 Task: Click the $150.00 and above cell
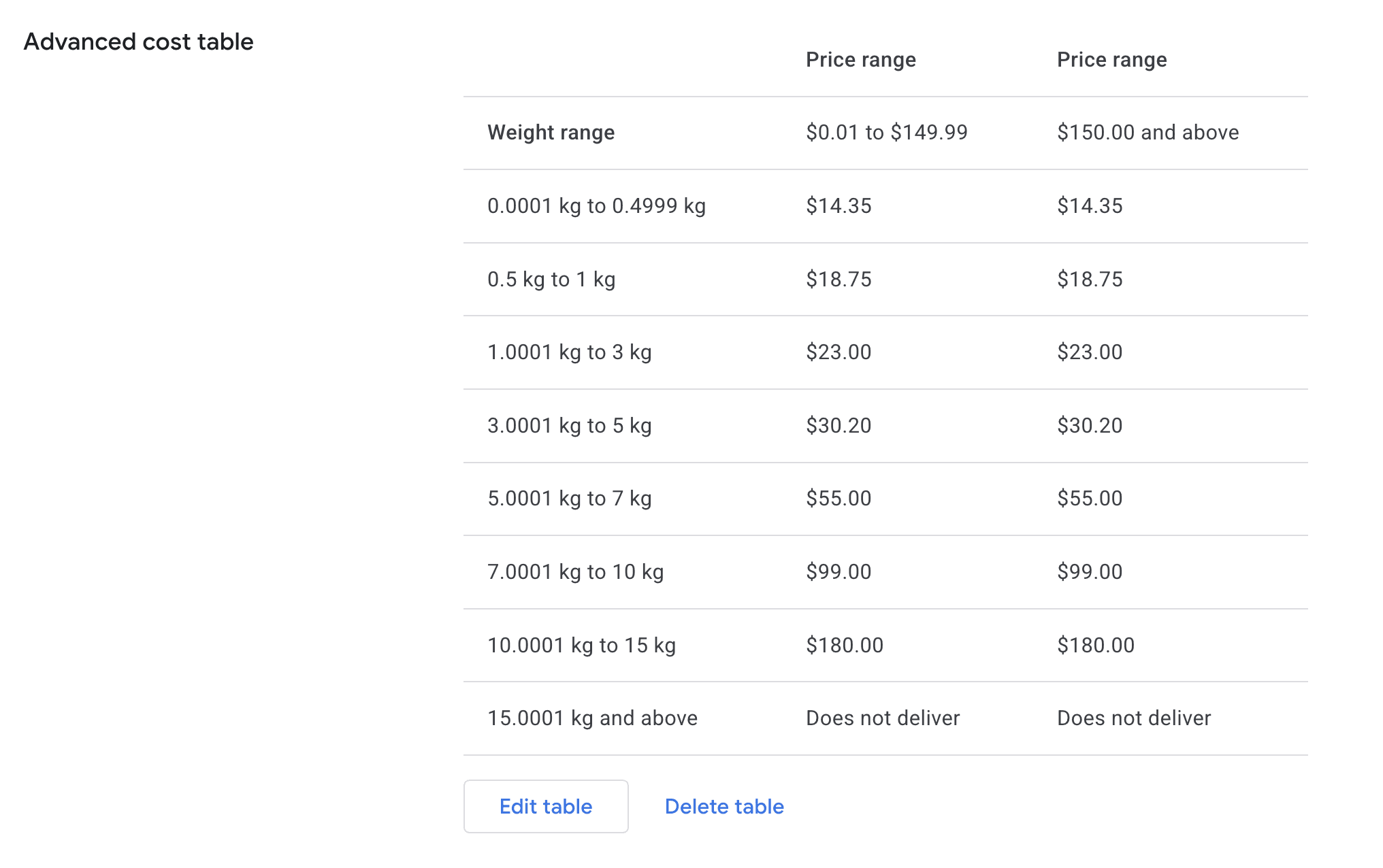(1148, 132)
